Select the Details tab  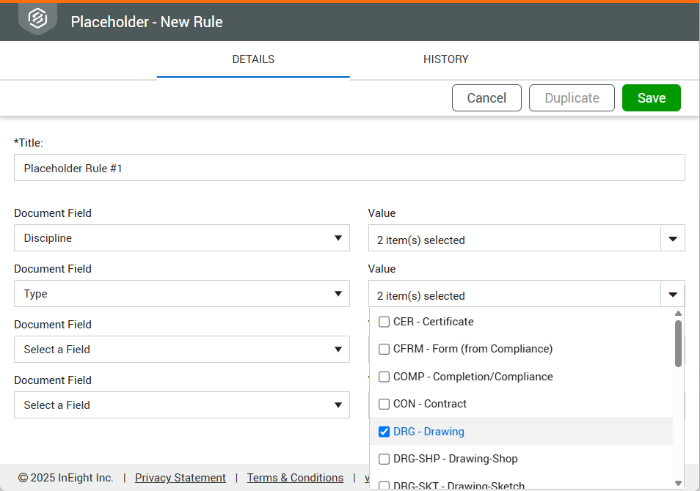pyautogui.click(x=253, y=59)
